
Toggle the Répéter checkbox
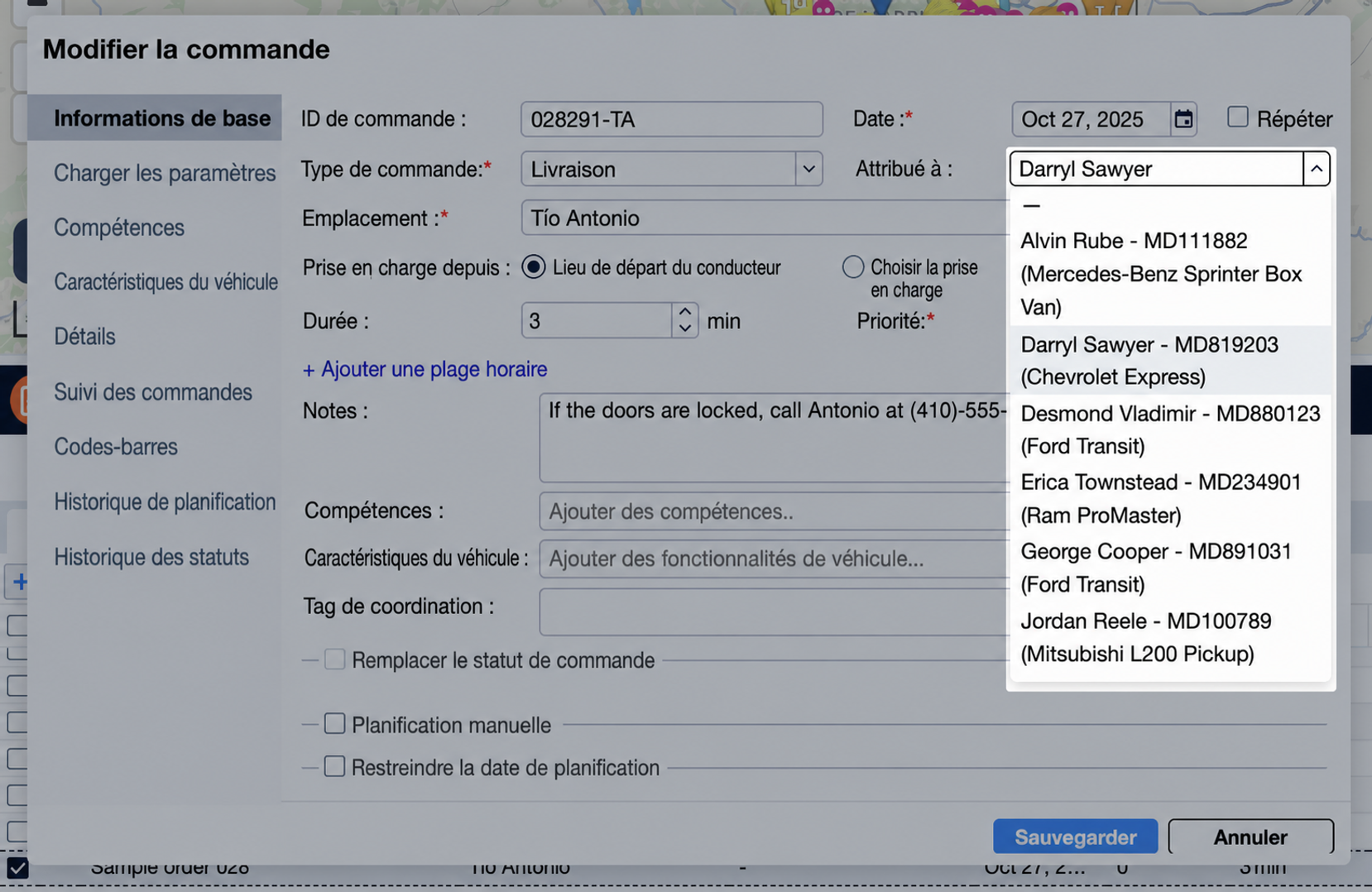click(1237, 117)
